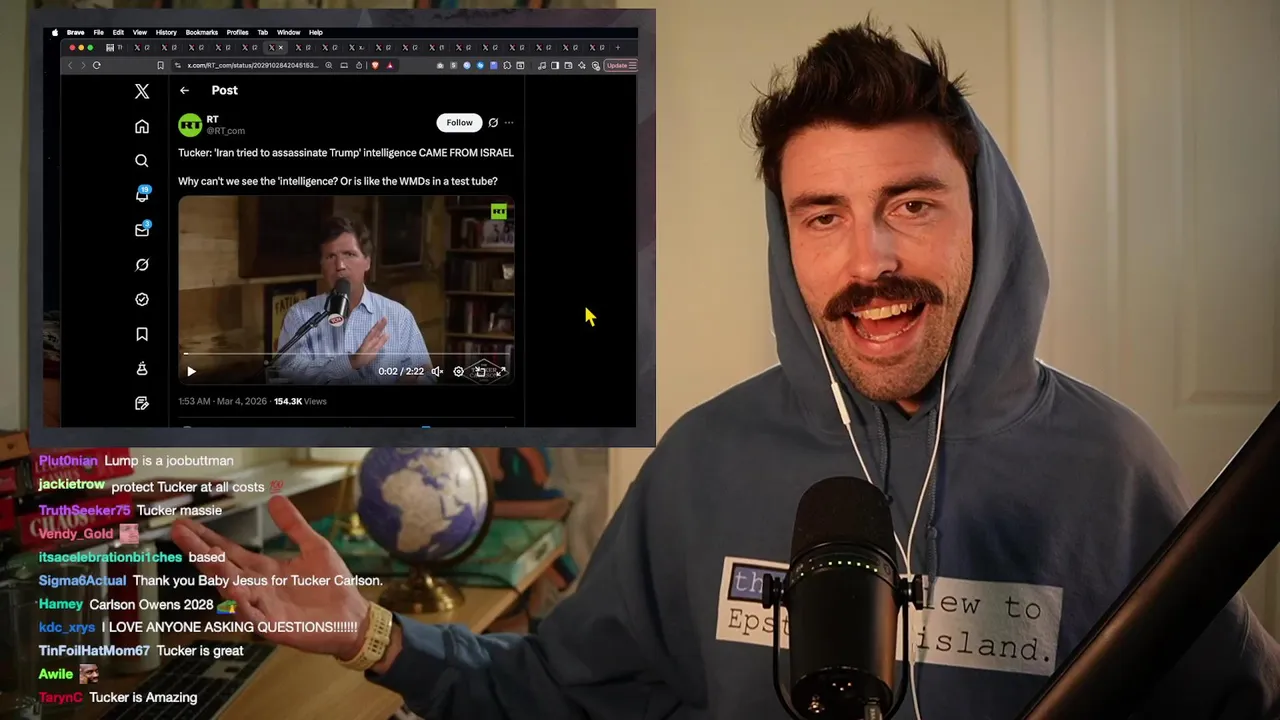
Task: Toggle the Brave sidebar panel
Action: tap(555, 65)
